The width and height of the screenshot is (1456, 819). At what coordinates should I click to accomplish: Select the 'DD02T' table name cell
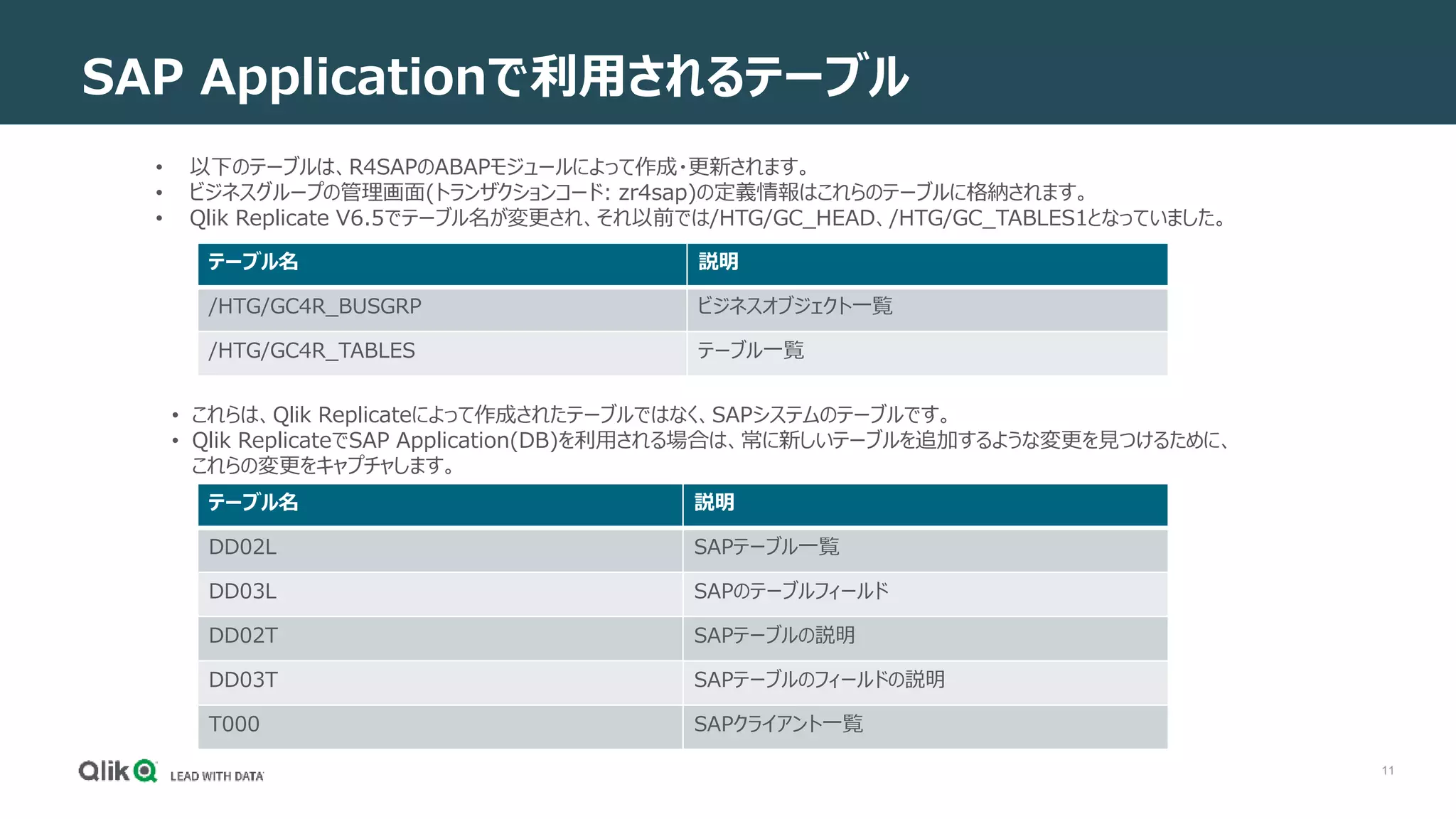point(440,638)
